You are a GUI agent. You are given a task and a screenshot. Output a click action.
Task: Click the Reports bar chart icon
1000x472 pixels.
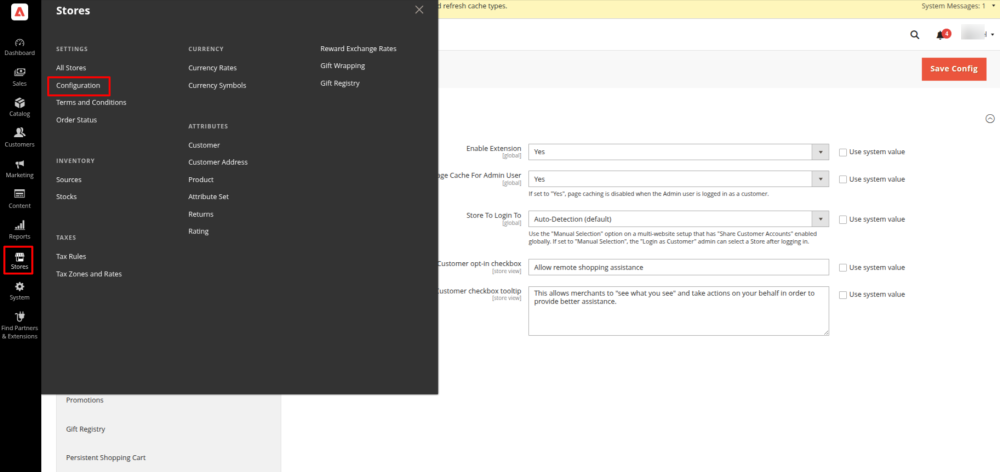coord(20,230)
